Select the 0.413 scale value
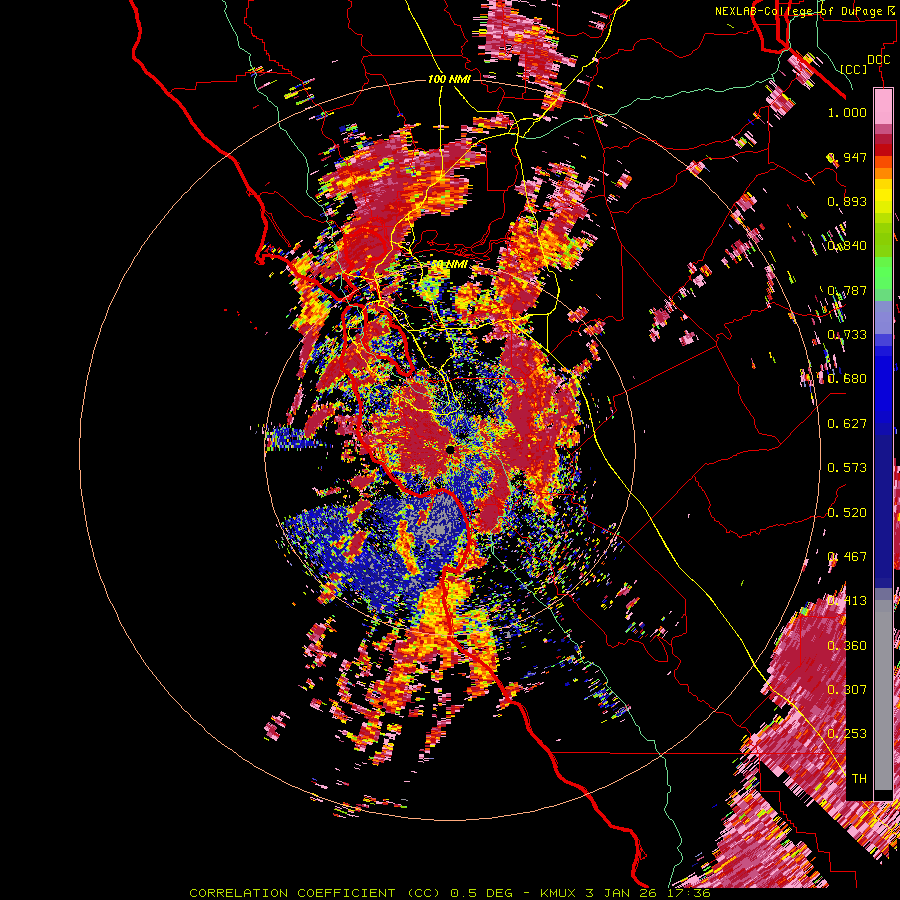The image size is (900, 900). 847,601
